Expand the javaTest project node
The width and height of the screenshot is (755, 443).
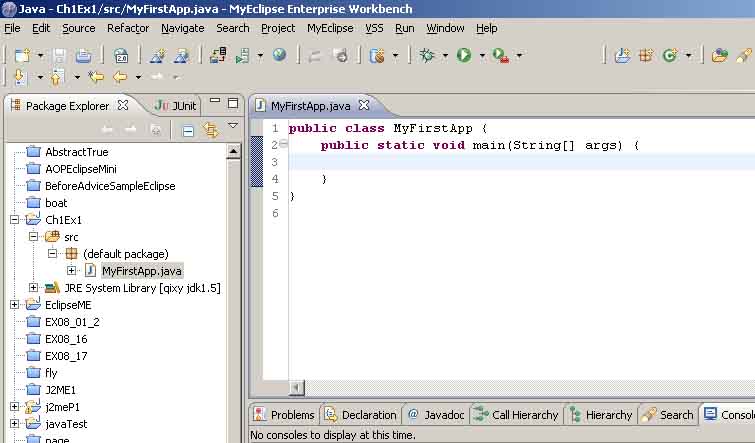(14, 424)
